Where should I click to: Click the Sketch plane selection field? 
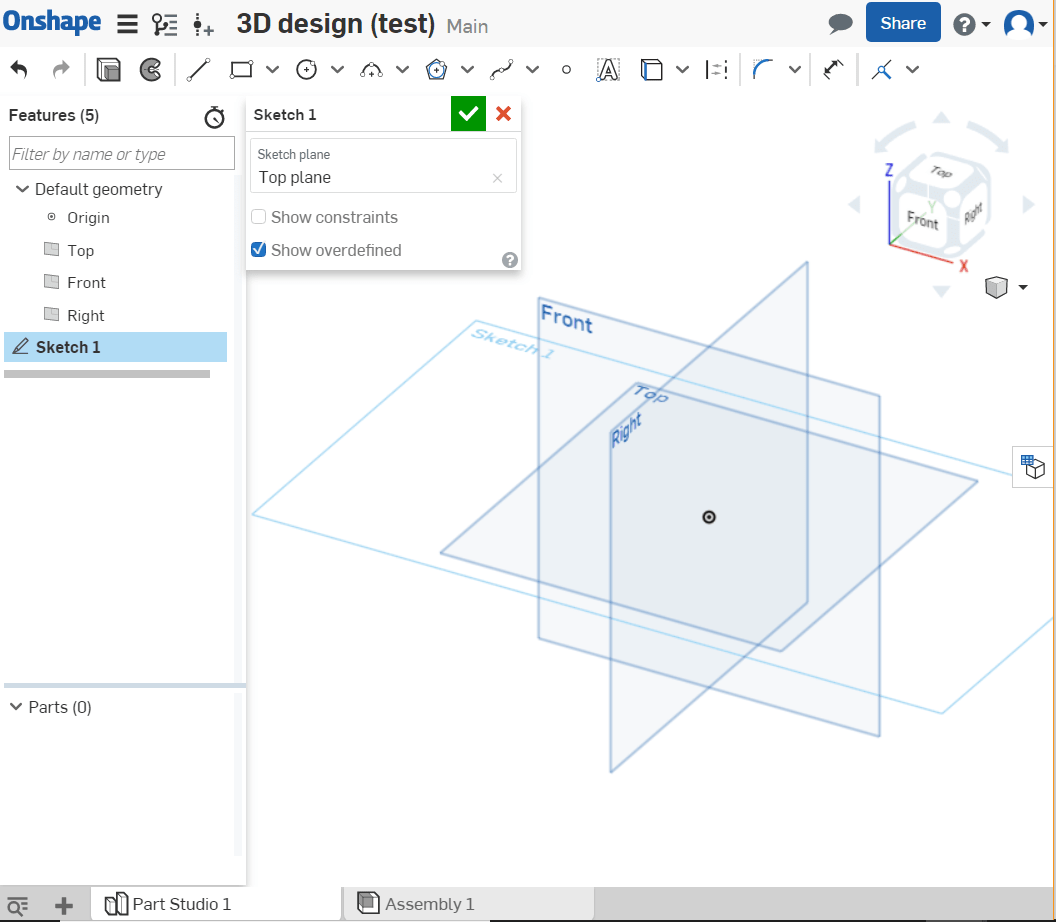pos(383,166)
